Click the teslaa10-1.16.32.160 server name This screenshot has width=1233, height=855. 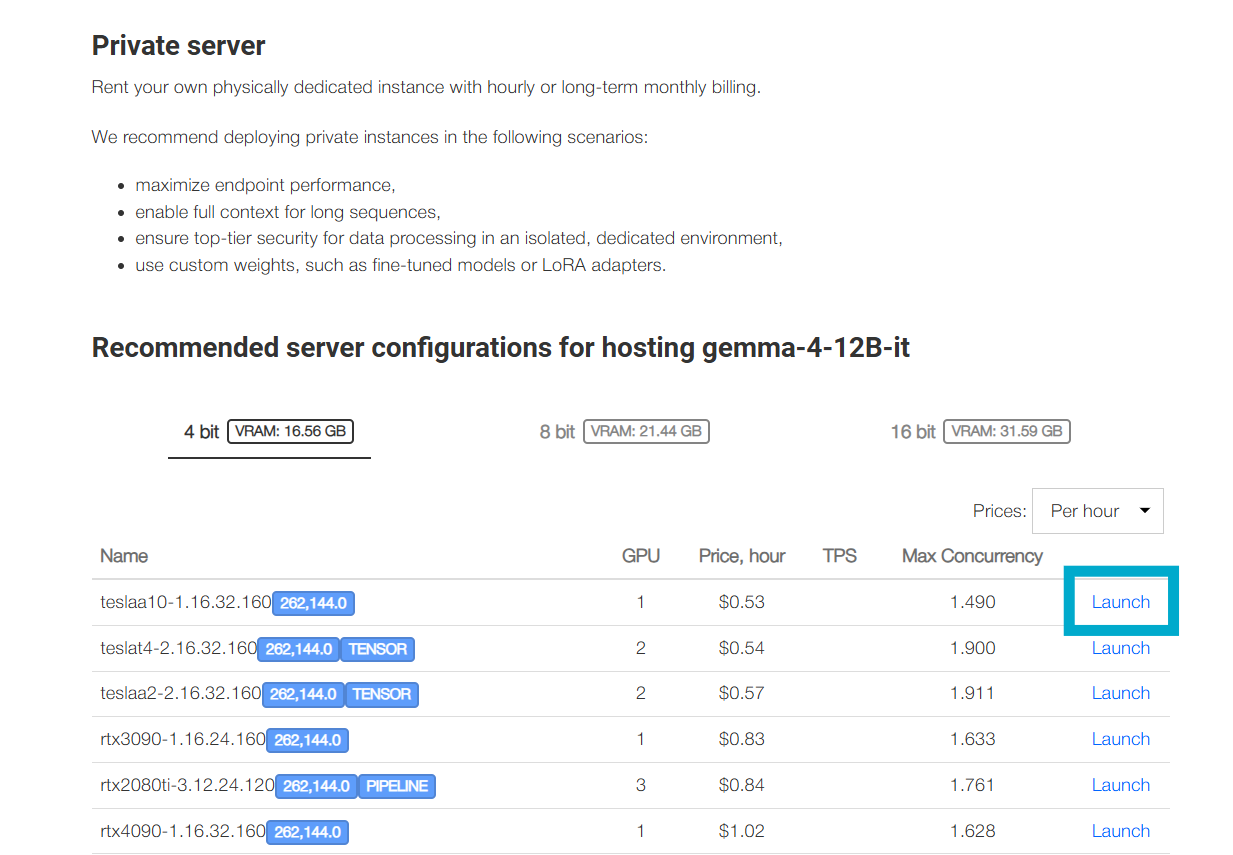186,602
